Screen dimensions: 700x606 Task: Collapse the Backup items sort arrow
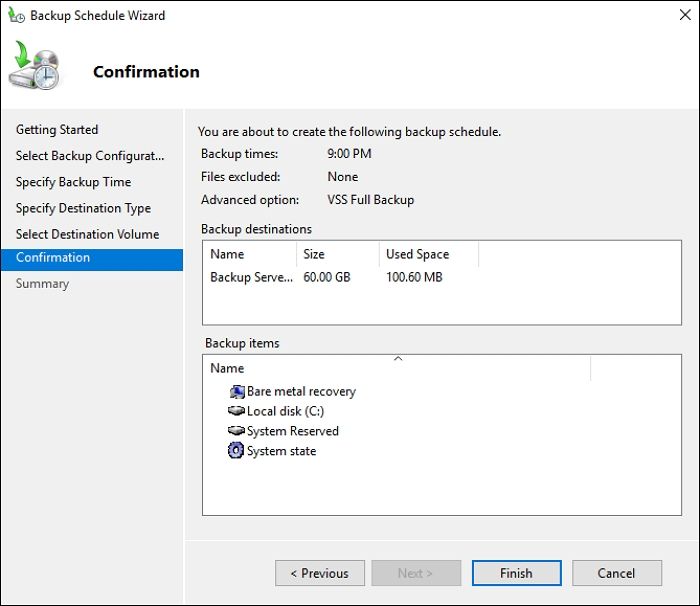pyautogui.click(x=397, y=358)
